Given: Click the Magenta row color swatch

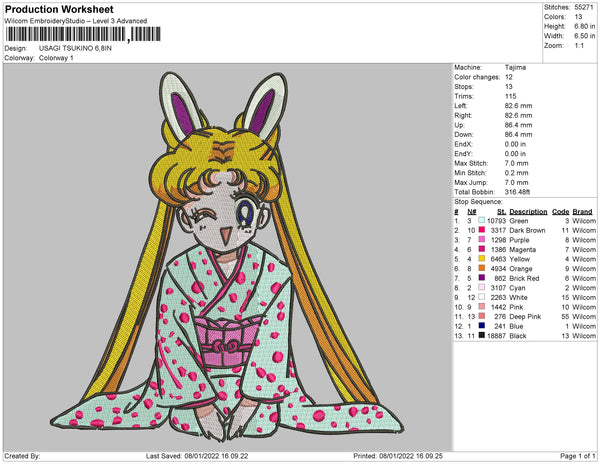Looking at the screenshot, I should [x=481, y=249].
